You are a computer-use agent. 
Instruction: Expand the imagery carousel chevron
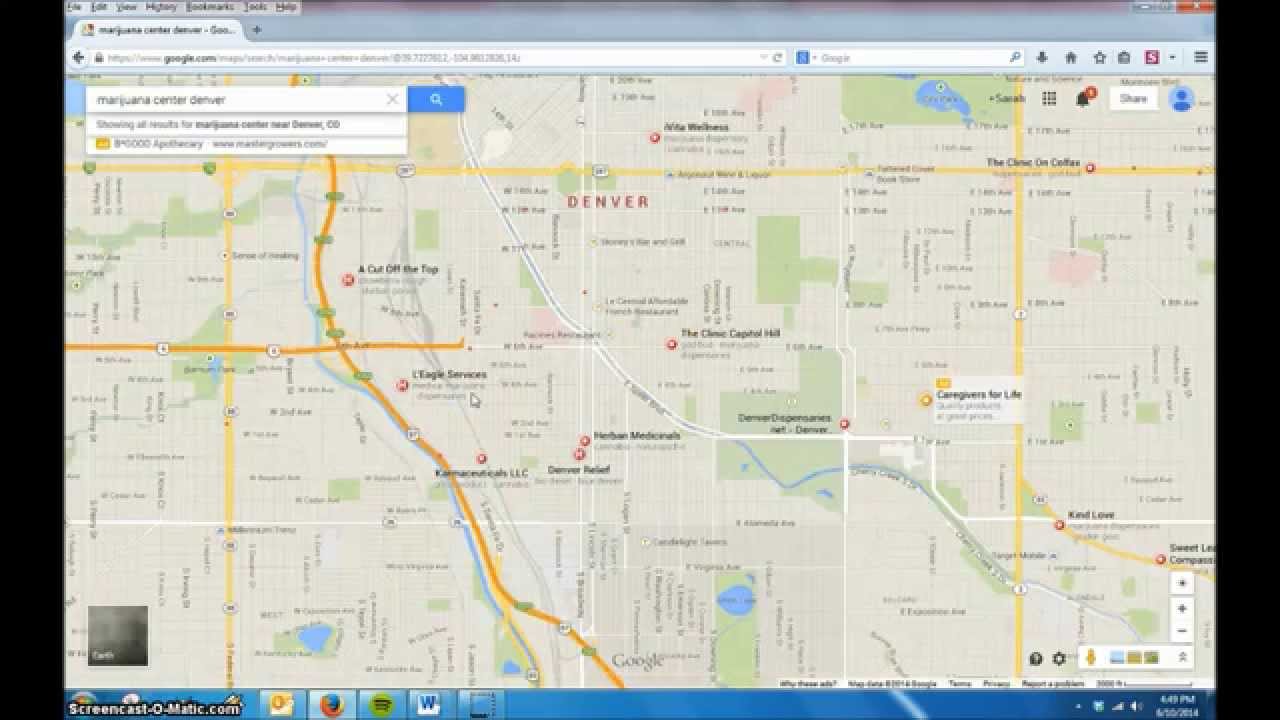tap(1182, 658)
